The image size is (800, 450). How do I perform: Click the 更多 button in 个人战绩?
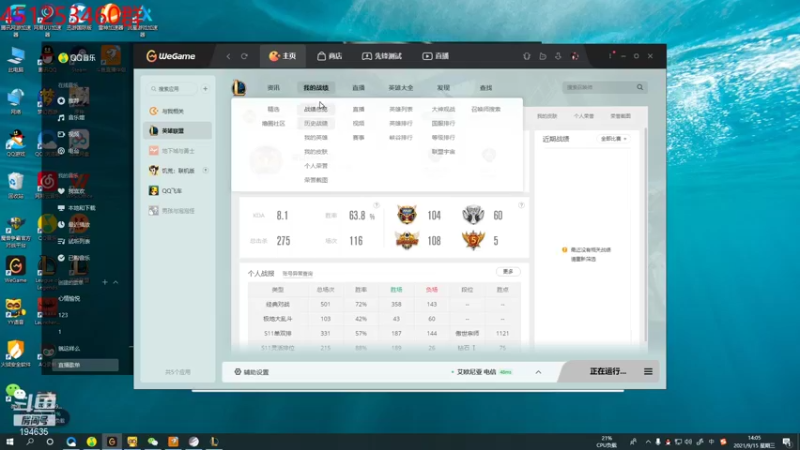[x=508, y=271]
